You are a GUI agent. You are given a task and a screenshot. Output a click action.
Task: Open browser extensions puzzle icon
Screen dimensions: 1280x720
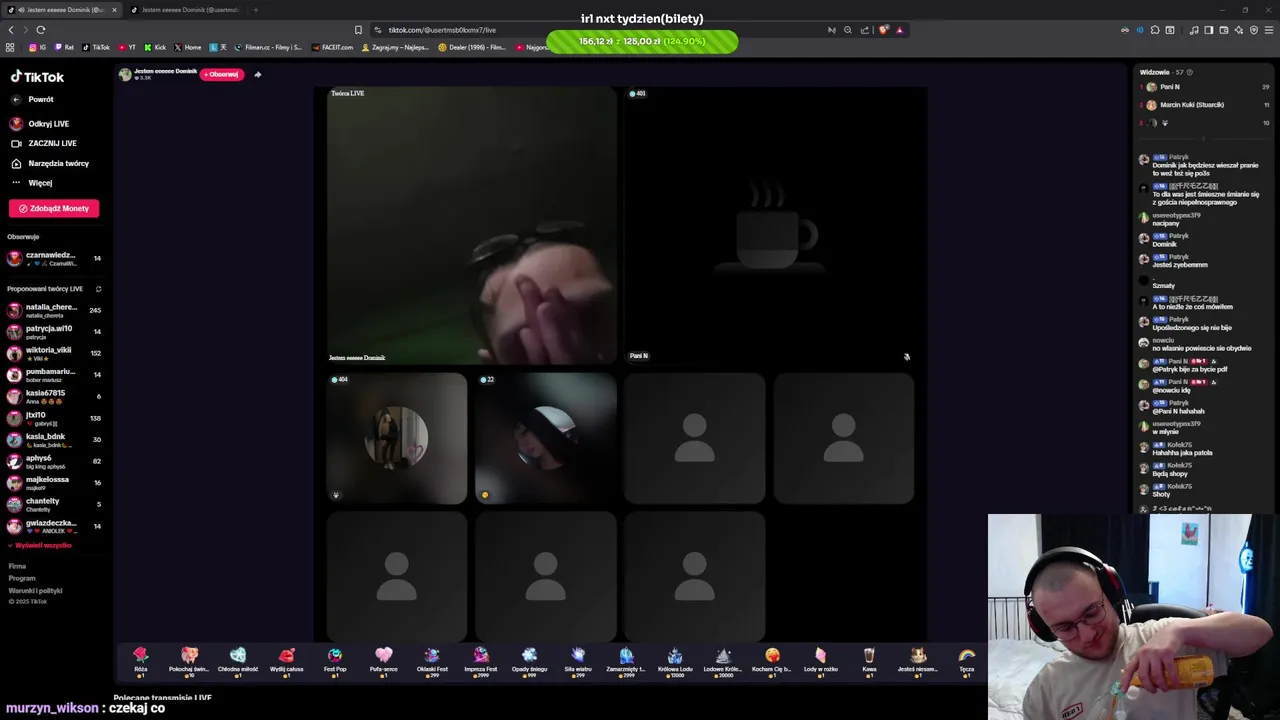tap(1155, 30)
